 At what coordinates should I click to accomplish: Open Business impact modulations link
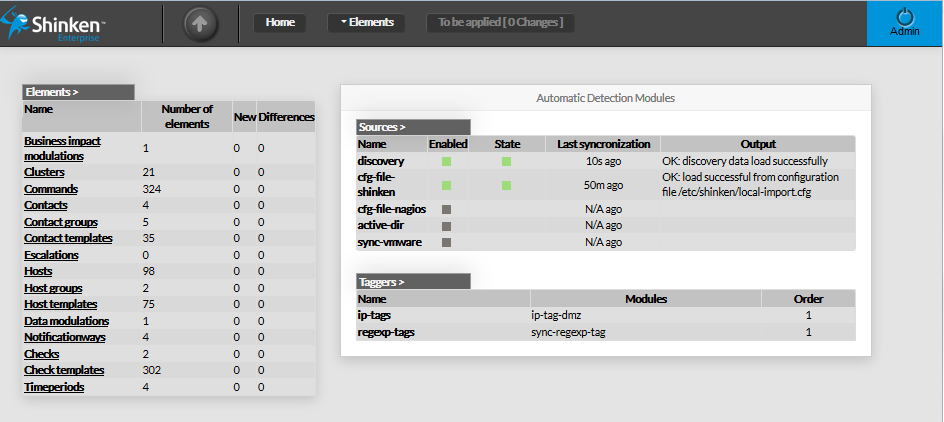tap(60, 148)
